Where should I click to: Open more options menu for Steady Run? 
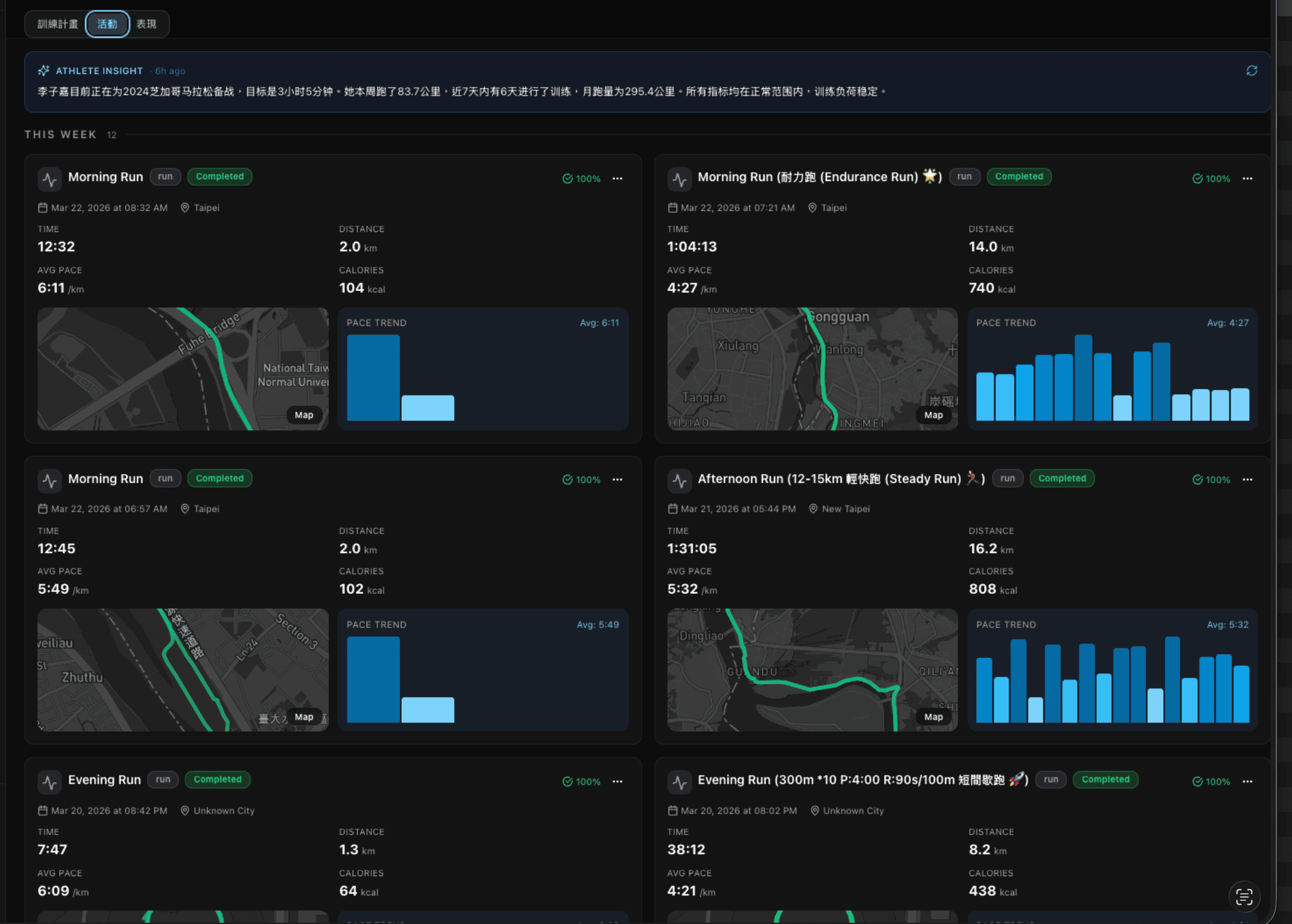click(x=1247, y=479)
